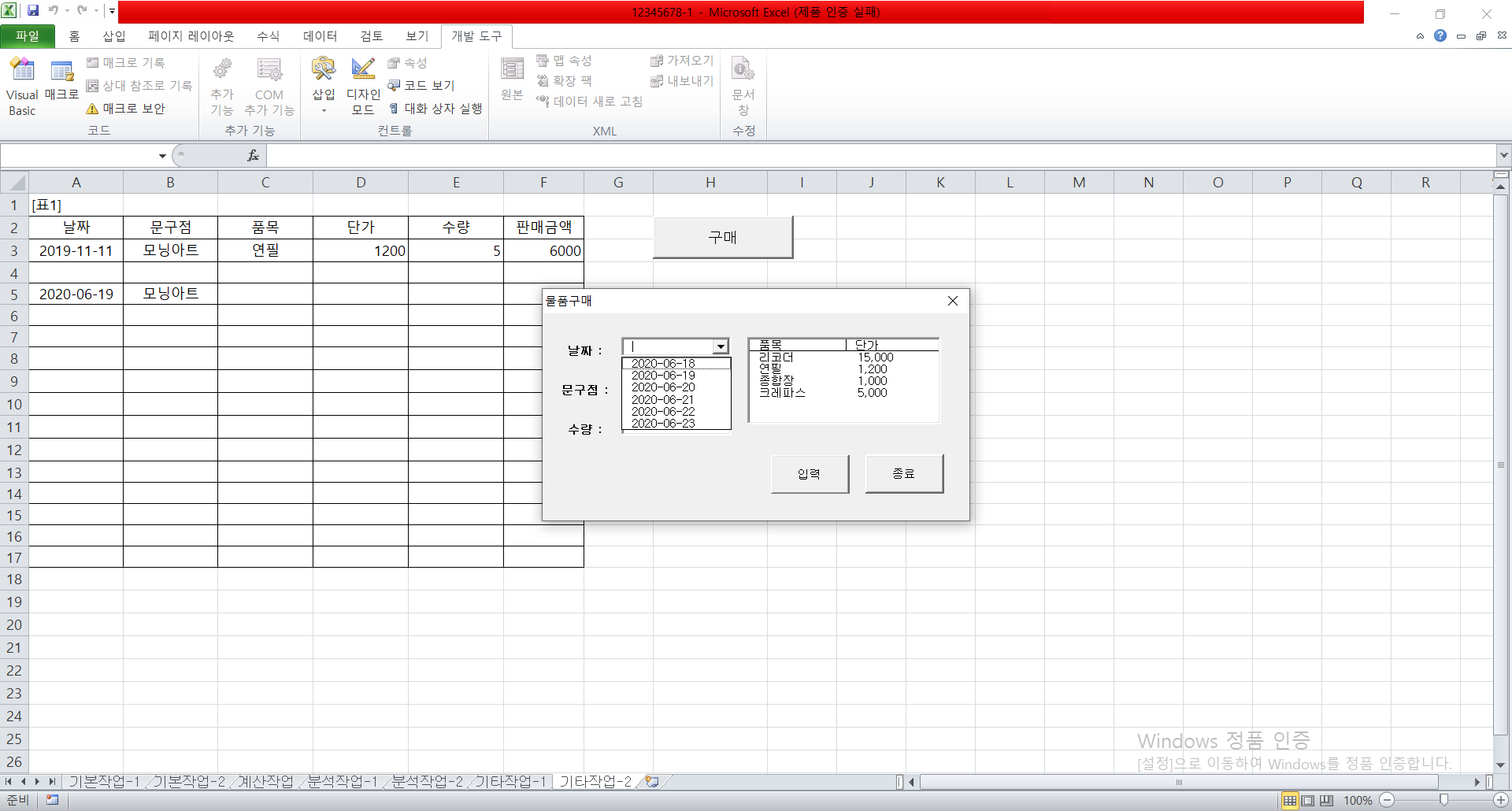Switch to the 계산작업 sheet tab

pyautogui.click(x=265, y=781)
